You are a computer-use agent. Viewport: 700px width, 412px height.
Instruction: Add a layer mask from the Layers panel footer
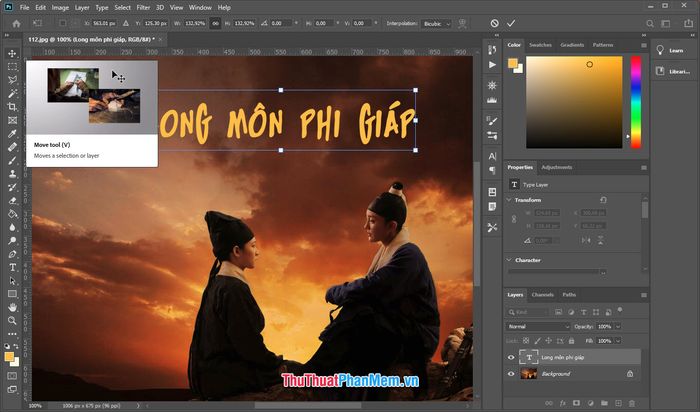pyautogui.click(x=576, y=403)
